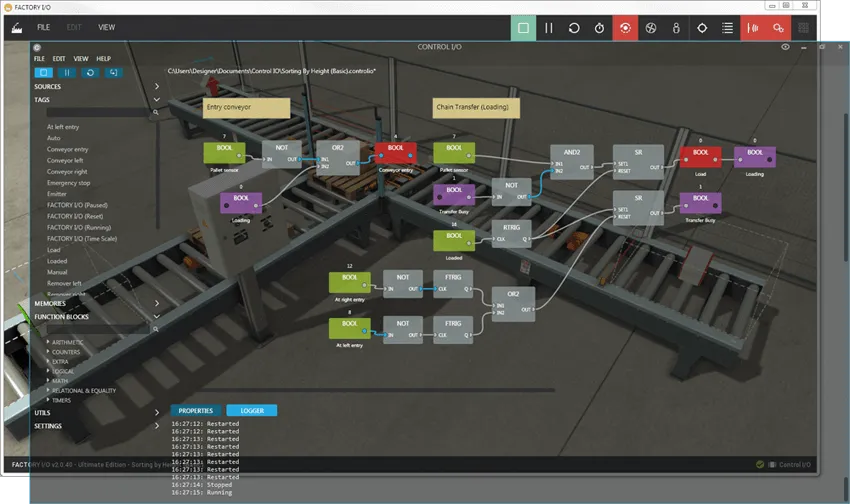
Task: Select the 'Emergency stop' tag
Action: [68, 183]
